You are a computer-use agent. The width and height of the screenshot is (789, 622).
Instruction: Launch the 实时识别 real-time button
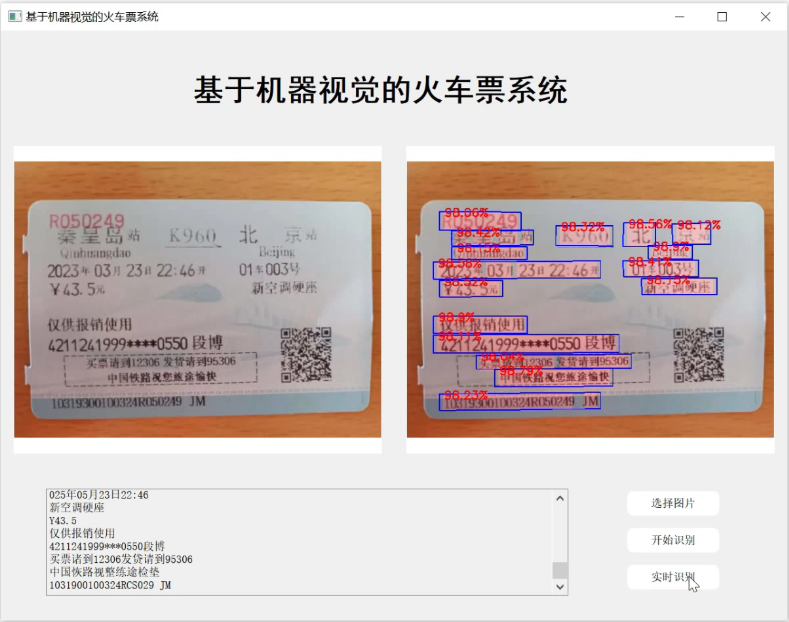point(673,577)
